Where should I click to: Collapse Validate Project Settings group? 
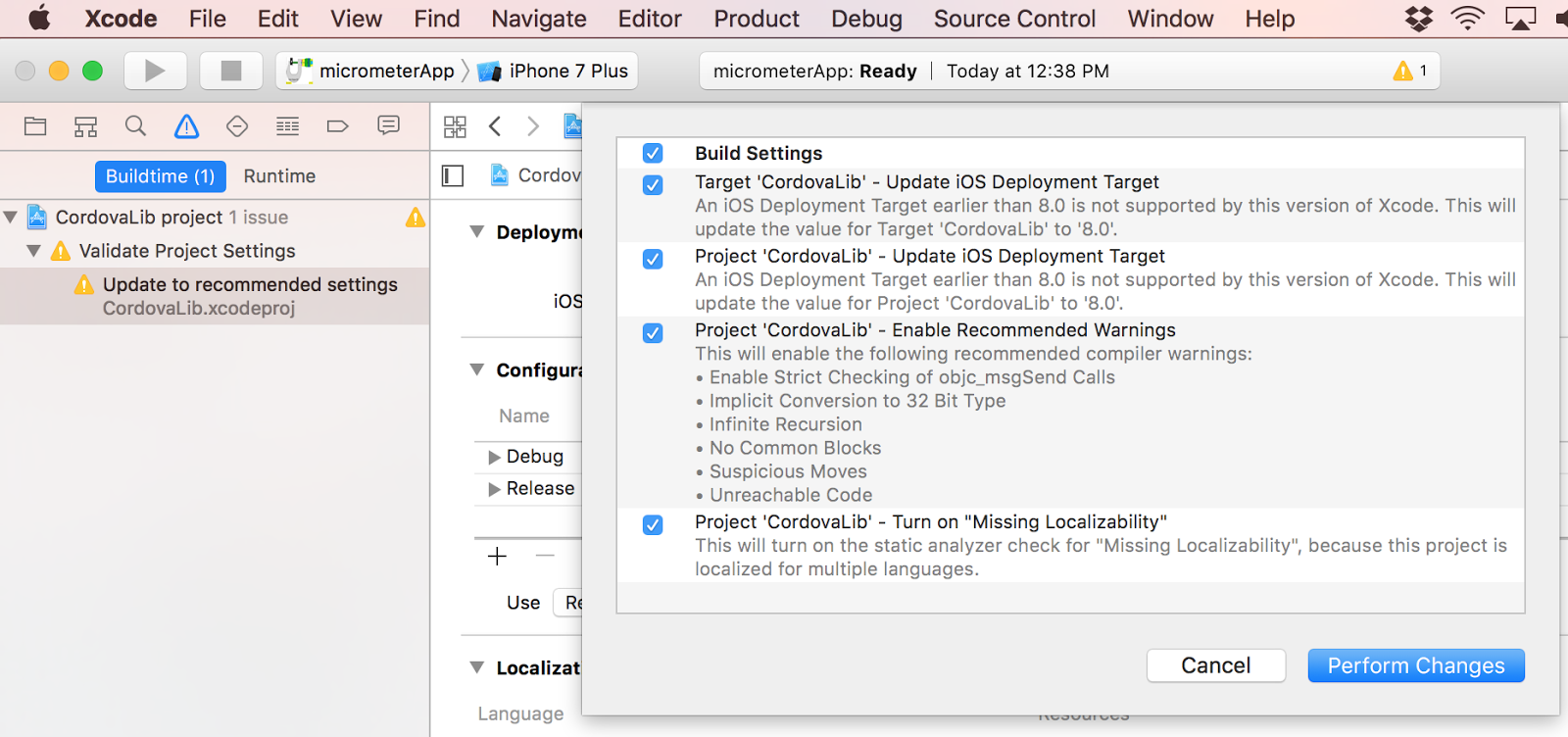point(34,251)
